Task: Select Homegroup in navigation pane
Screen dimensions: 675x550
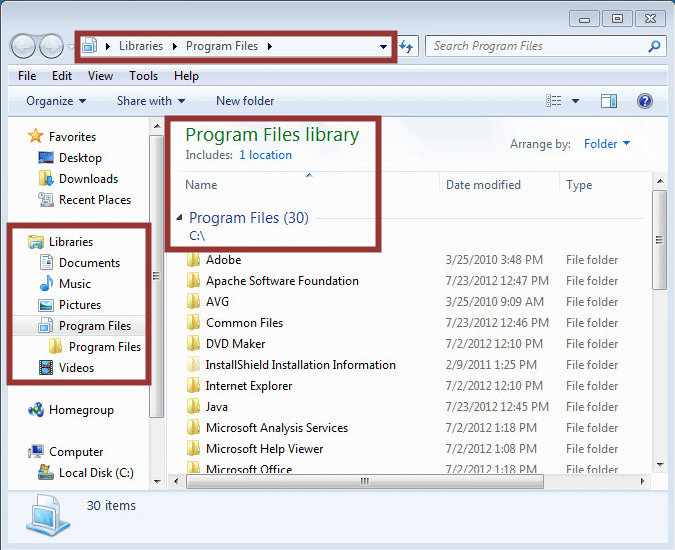Action: pos(81,410)
